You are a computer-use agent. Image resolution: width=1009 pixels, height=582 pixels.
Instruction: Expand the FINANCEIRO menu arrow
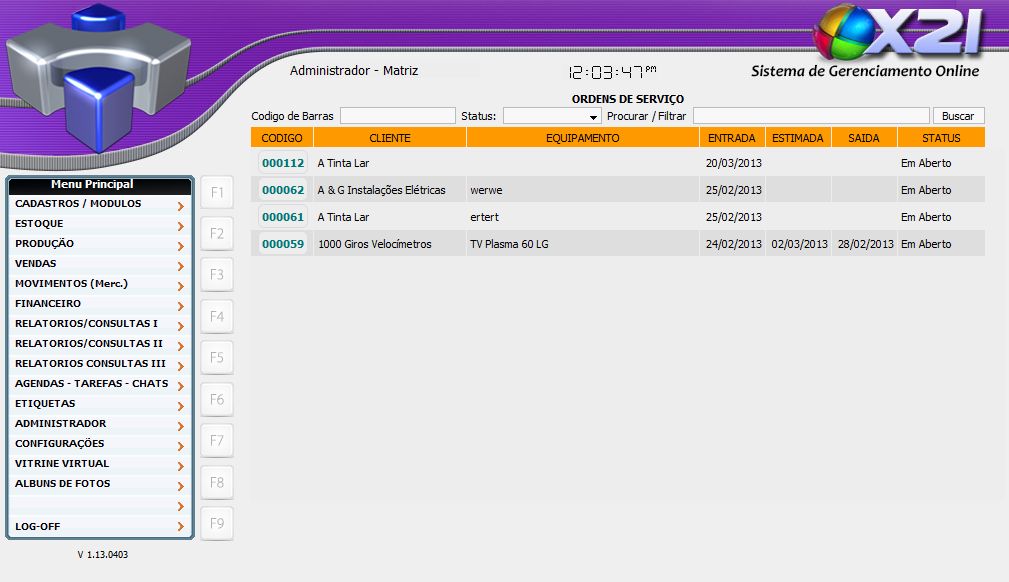pos(180,306)
